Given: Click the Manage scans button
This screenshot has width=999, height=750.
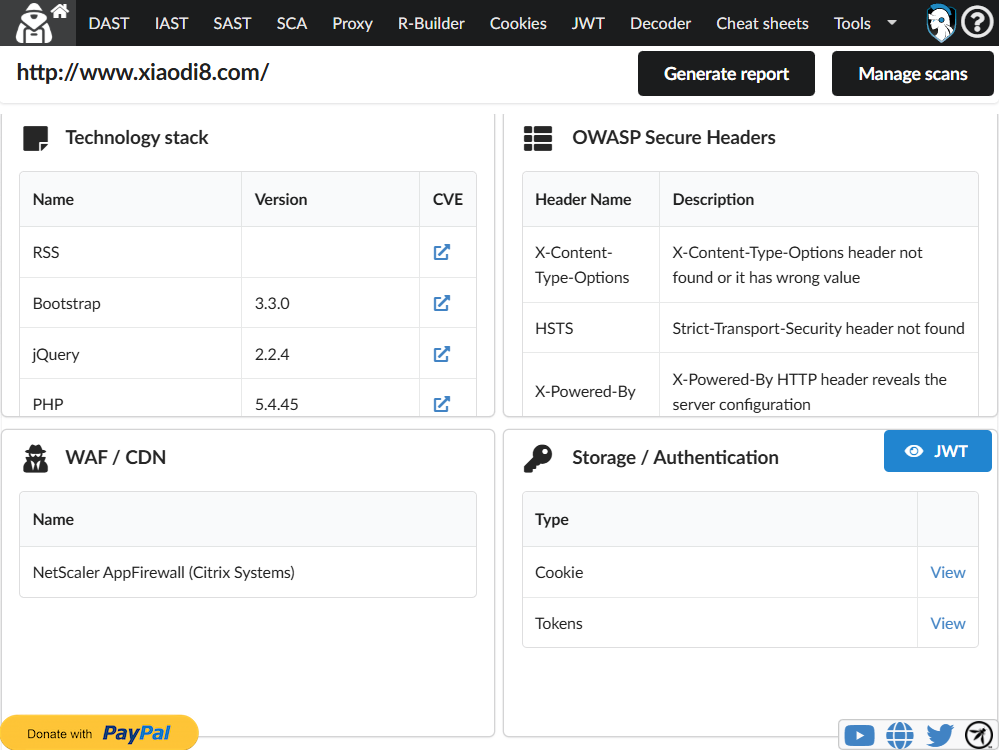Looking at the screenshot, I should pyautogui.click(x=912, y=74).
